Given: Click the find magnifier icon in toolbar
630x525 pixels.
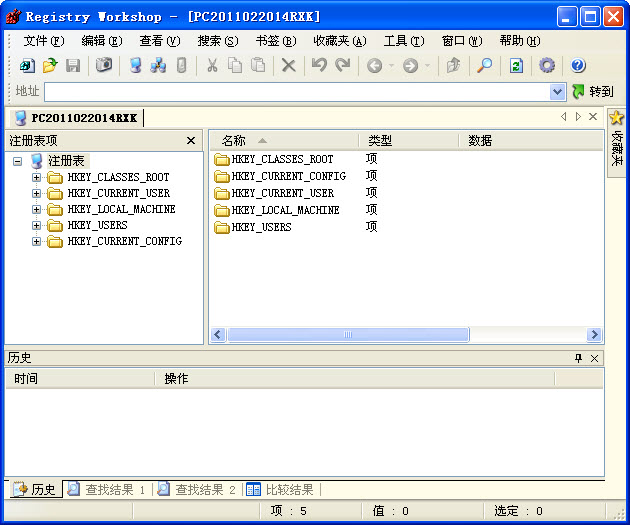Looking at the screenshot, I should click(x=484, y=65).
